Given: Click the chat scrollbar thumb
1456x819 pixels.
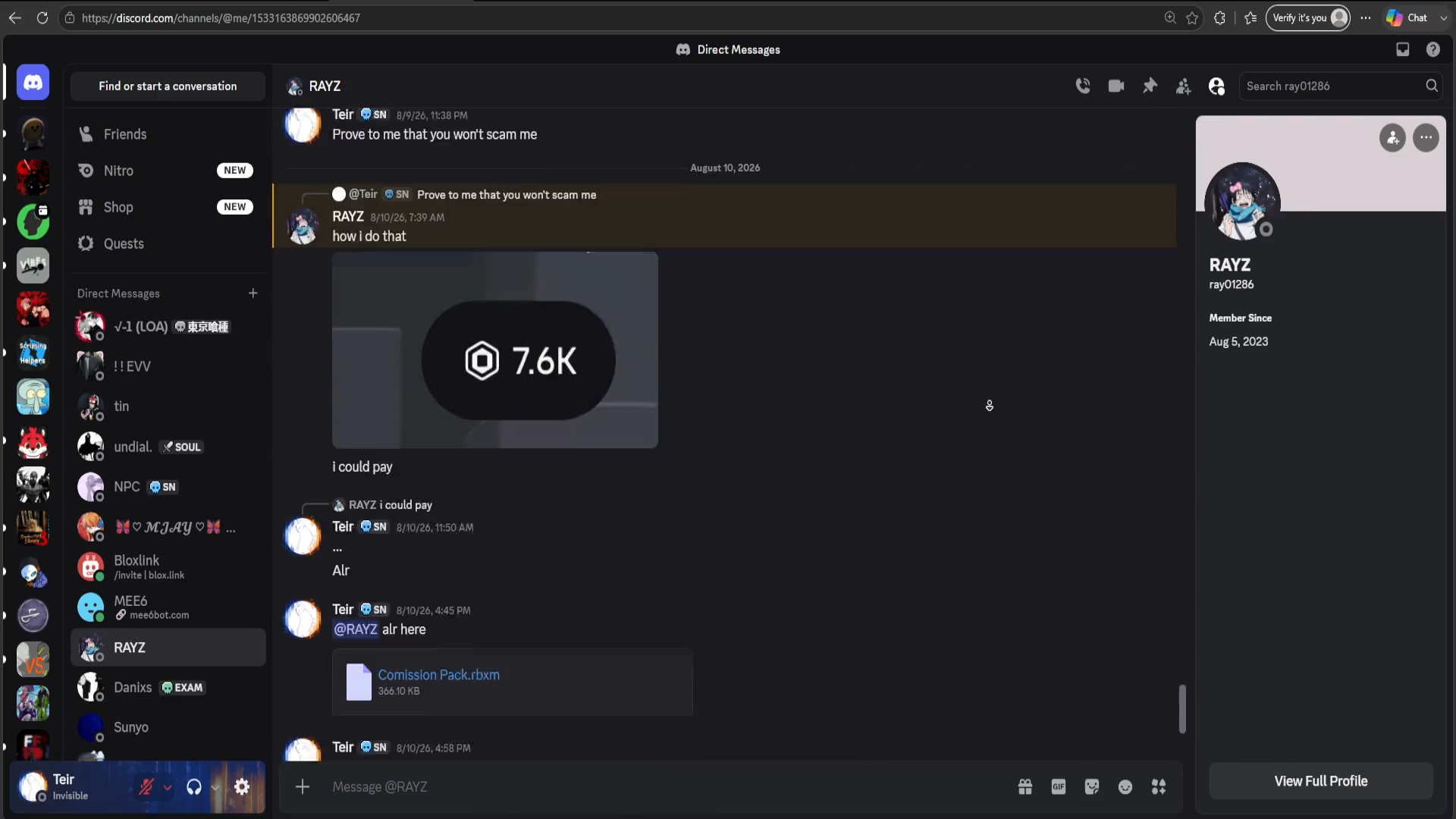Looking at the screenshot, I should click(x=1181, y=709).
